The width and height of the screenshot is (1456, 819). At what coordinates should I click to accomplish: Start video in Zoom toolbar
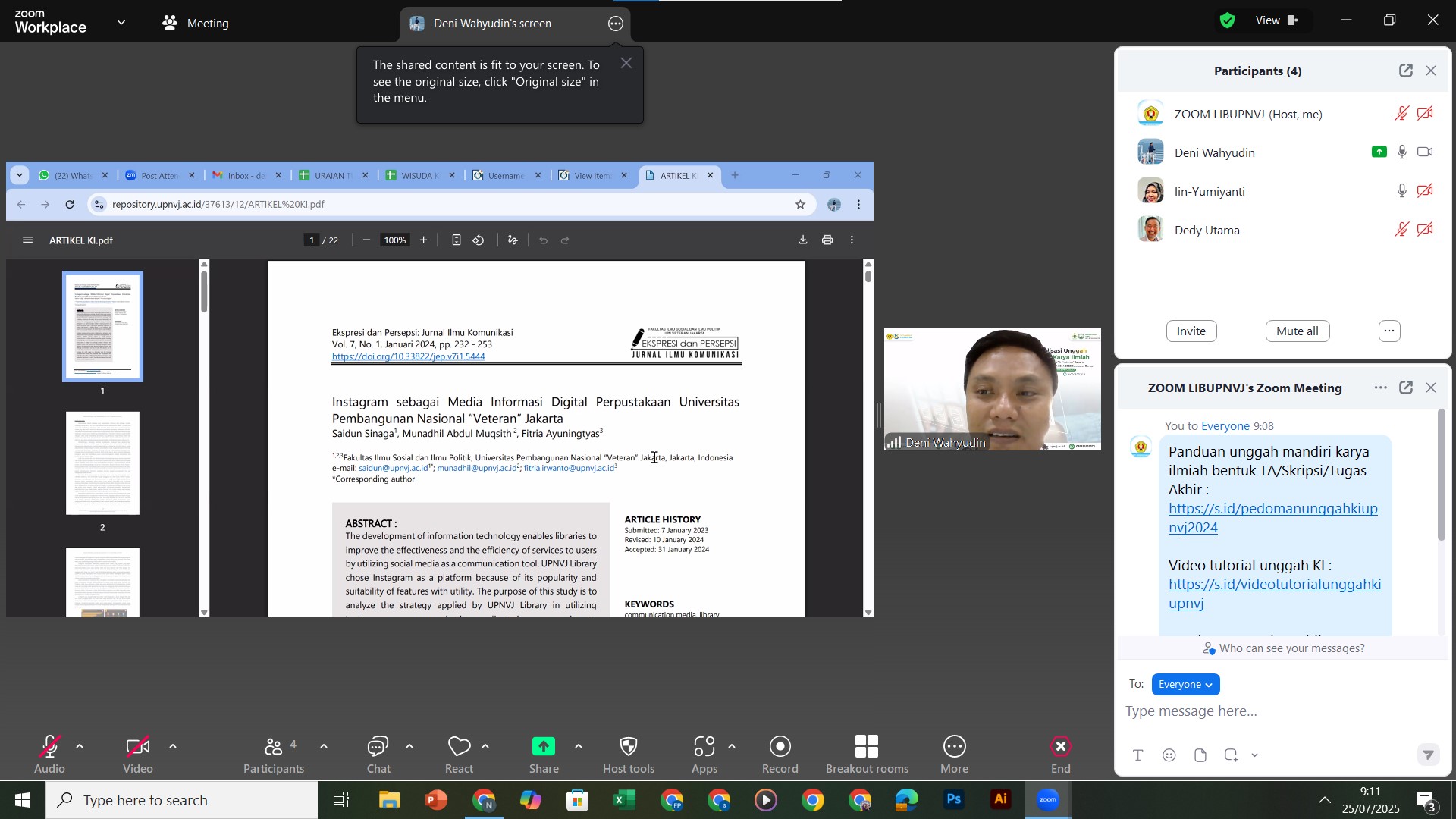pos(138,754)
